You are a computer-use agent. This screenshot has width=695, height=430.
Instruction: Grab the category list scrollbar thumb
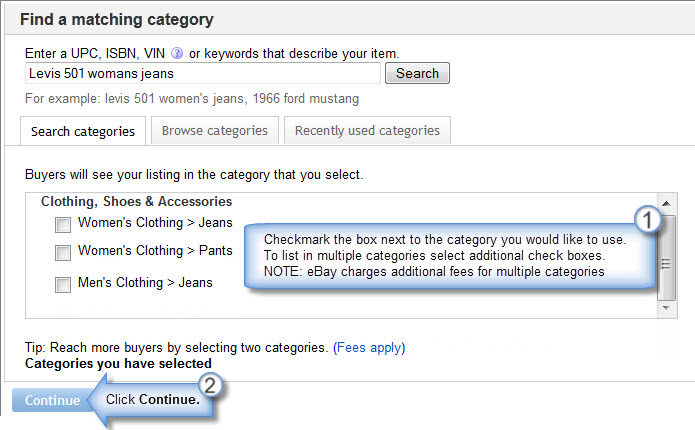click(666, 258)
